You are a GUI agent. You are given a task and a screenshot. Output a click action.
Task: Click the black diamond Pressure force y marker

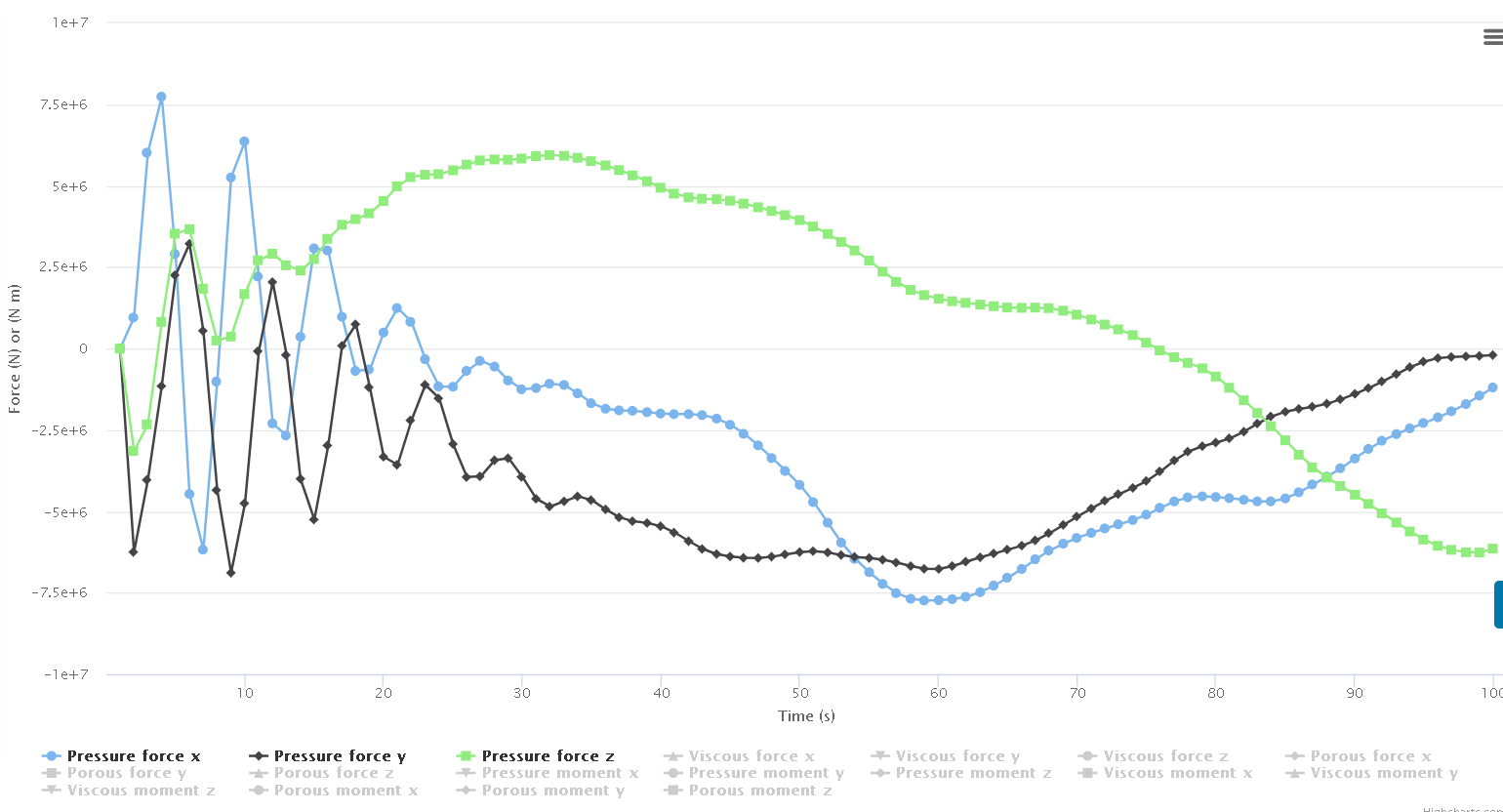(260, 756)
